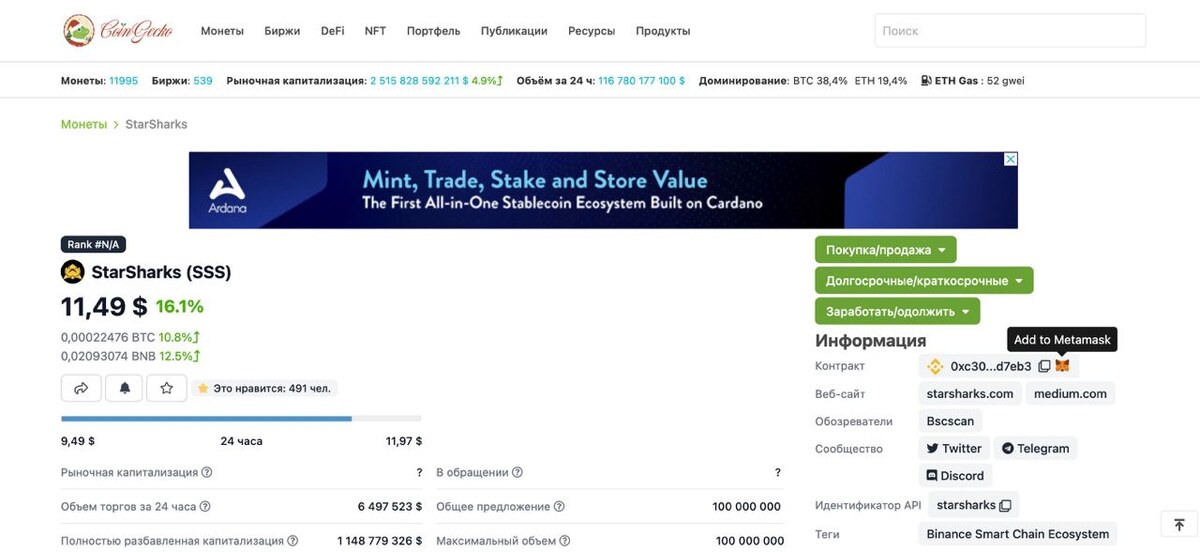1200x552 pixels.
Task: Click the 0xc30...d7eb3 contract address
Action: coord(991,366)
